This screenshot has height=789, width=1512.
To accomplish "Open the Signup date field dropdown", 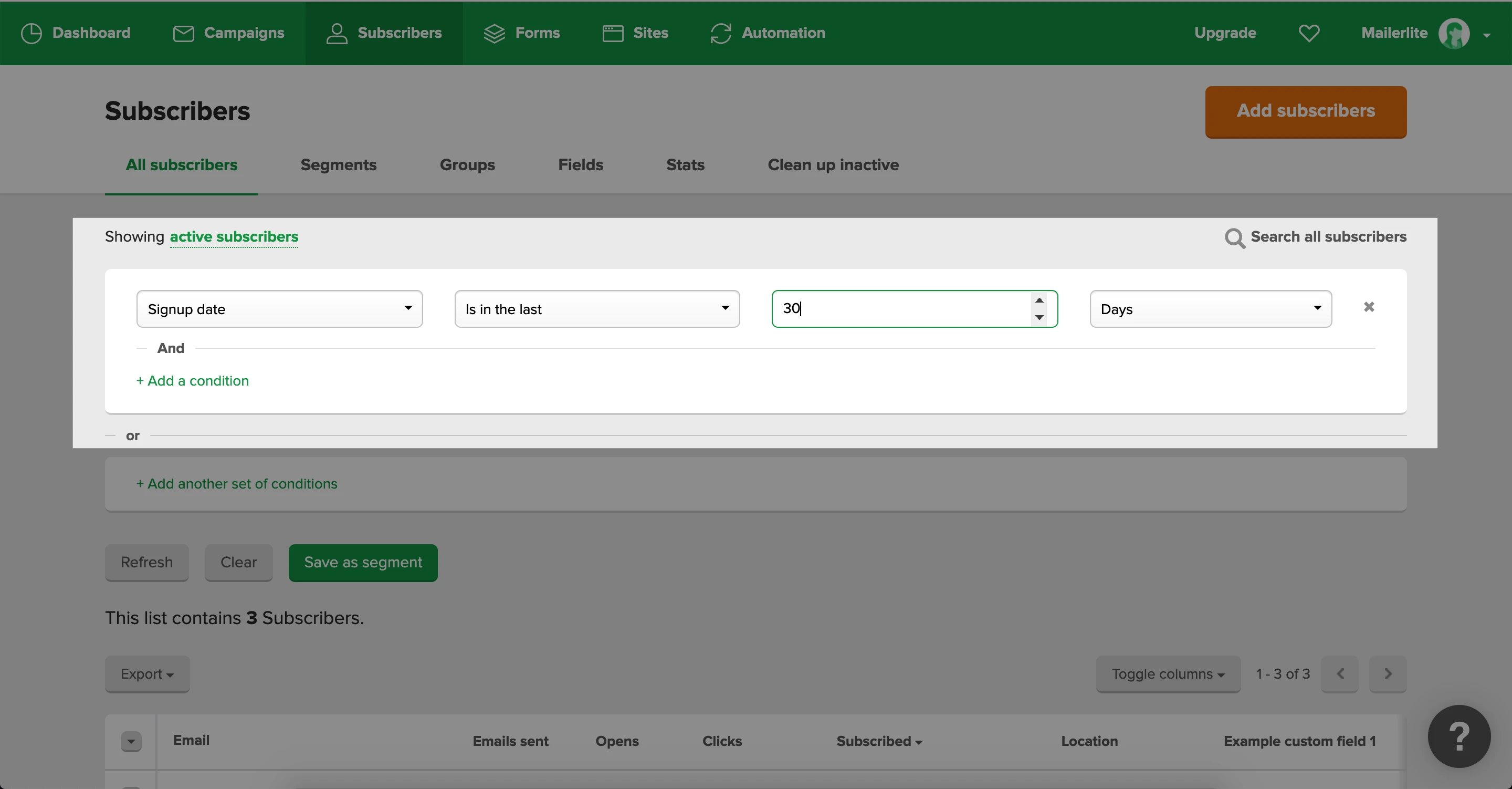I will [279, 309].
